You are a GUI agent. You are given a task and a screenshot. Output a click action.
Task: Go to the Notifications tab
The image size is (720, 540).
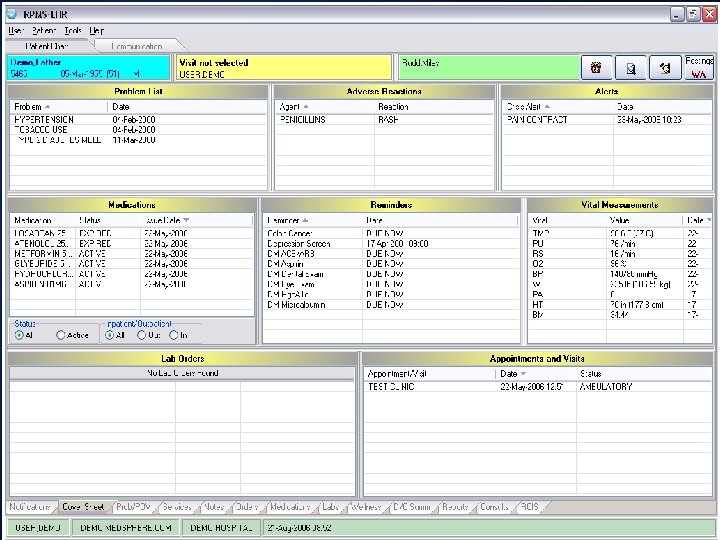pos(30,507)
